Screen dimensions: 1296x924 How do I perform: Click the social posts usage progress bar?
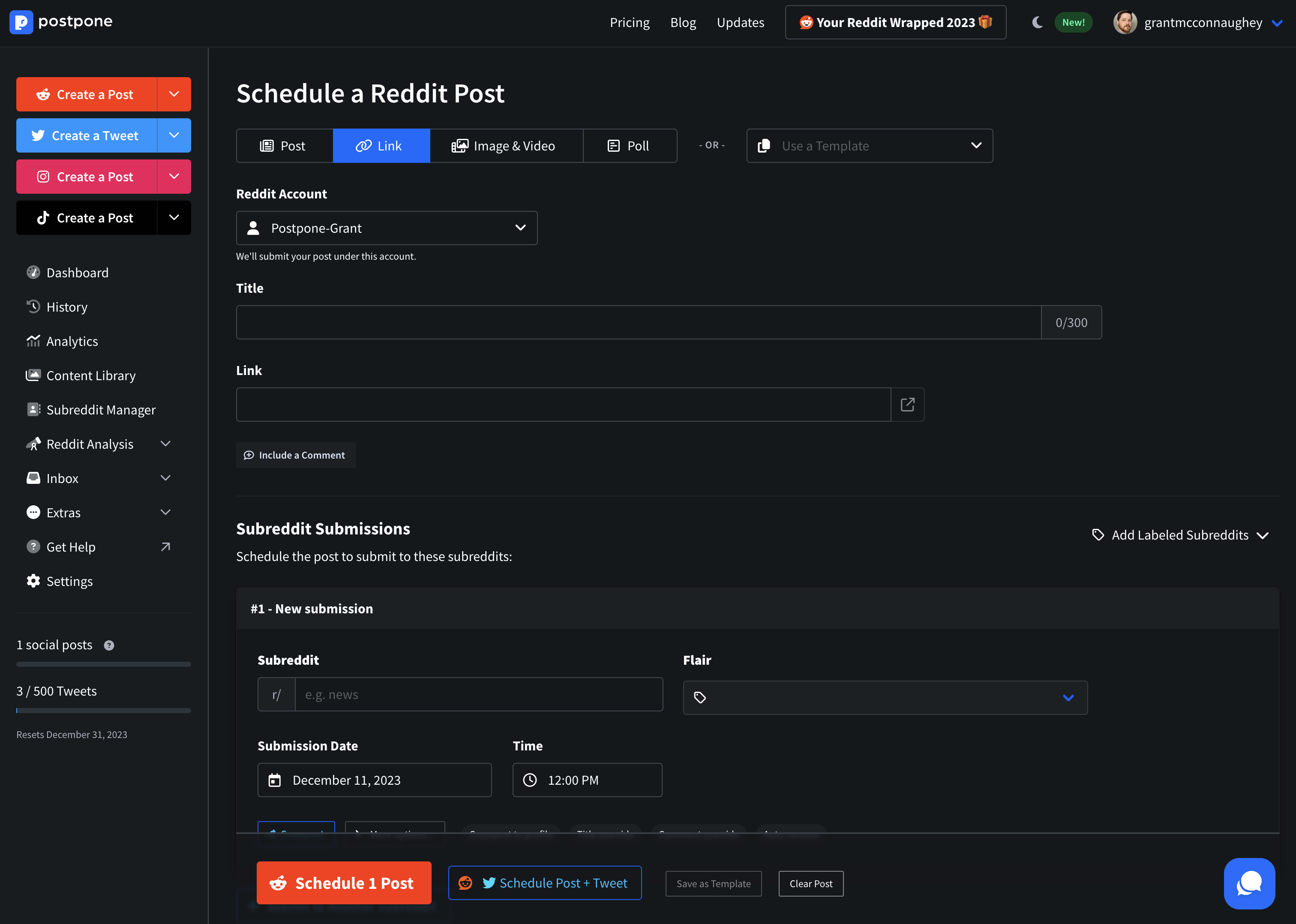104,664
